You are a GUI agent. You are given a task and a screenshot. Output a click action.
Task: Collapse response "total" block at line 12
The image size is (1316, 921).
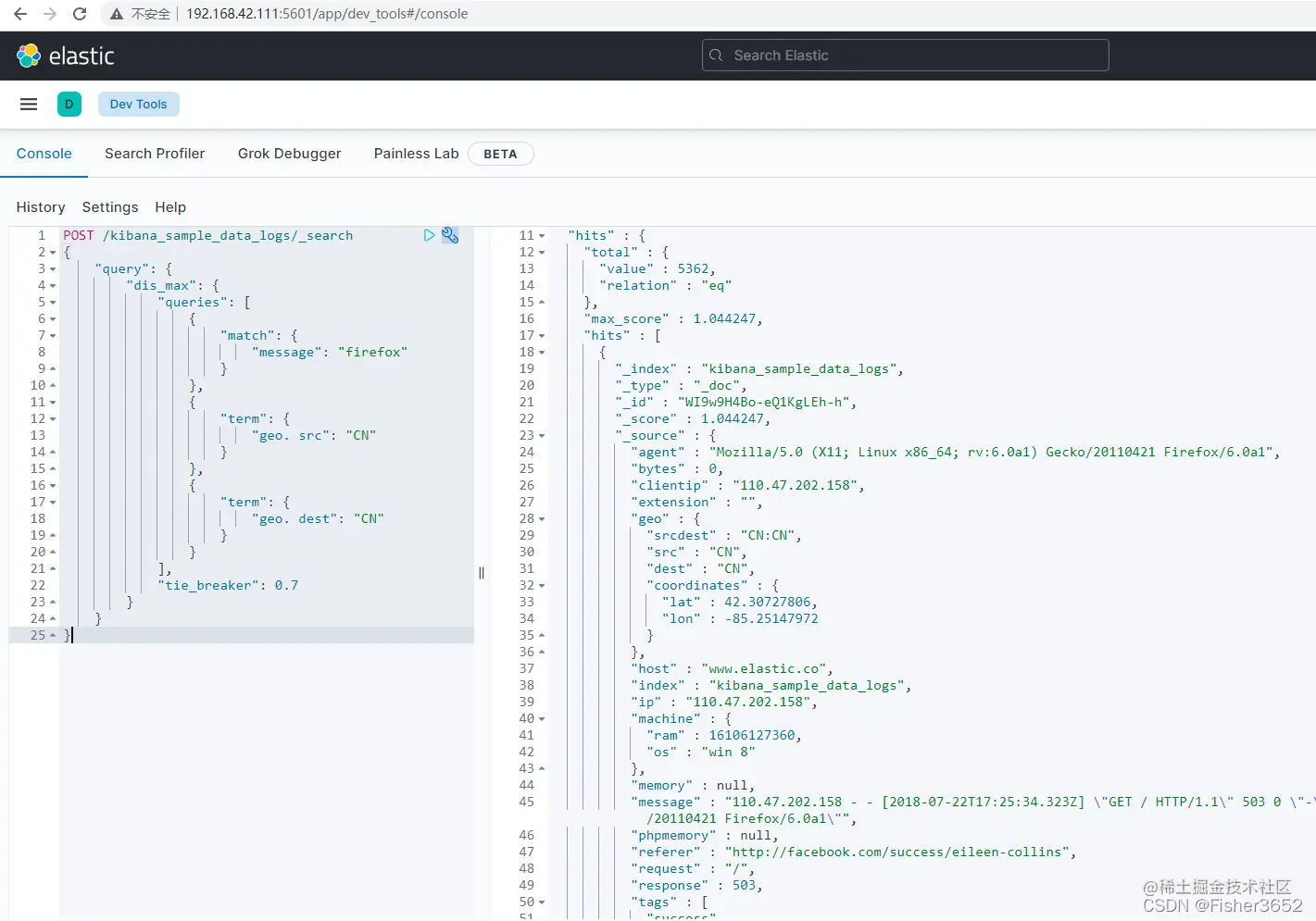tap(542, 253)
